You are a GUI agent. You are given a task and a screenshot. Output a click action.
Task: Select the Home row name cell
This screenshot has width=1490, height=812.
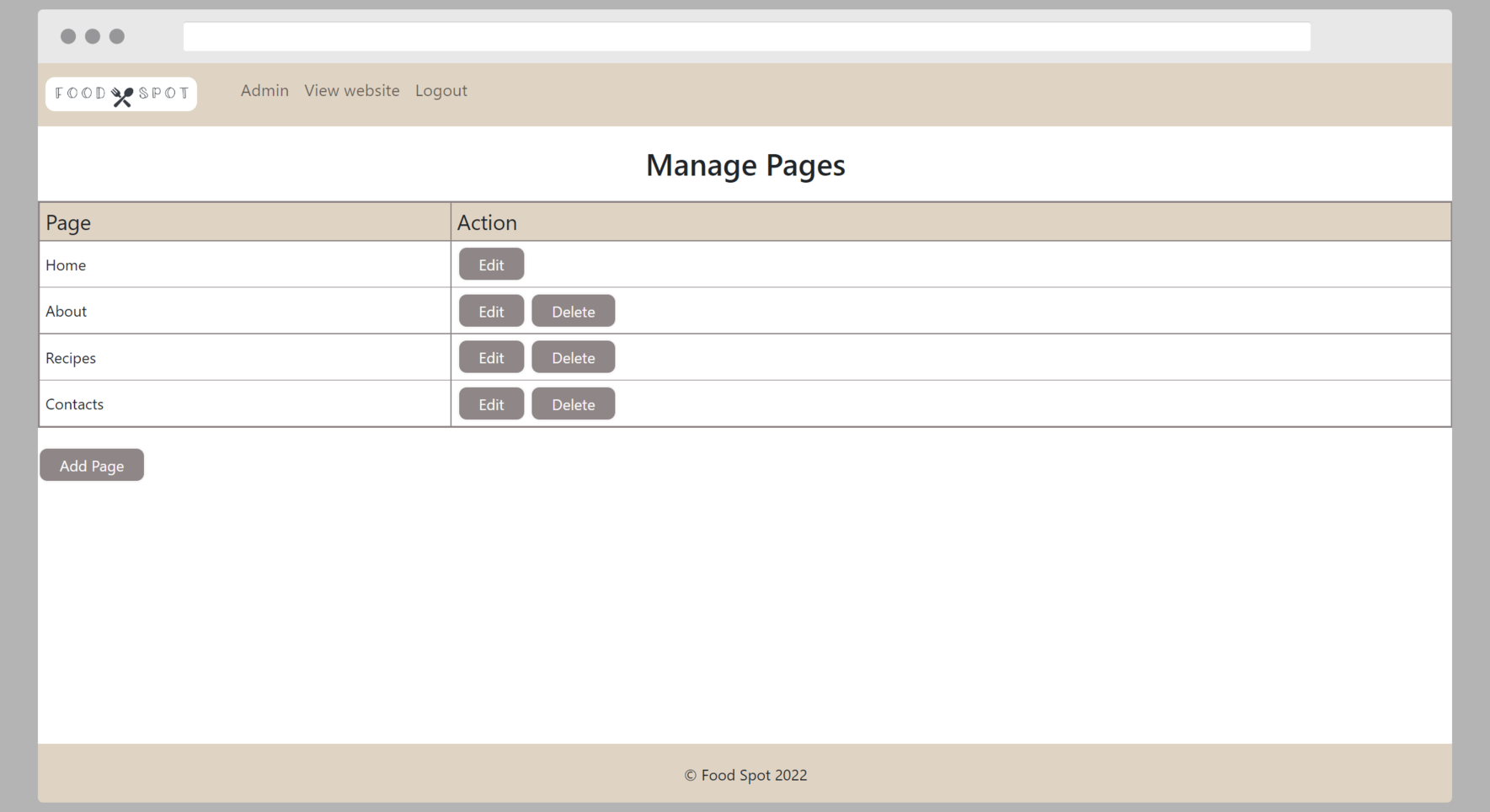click(66, 265)
